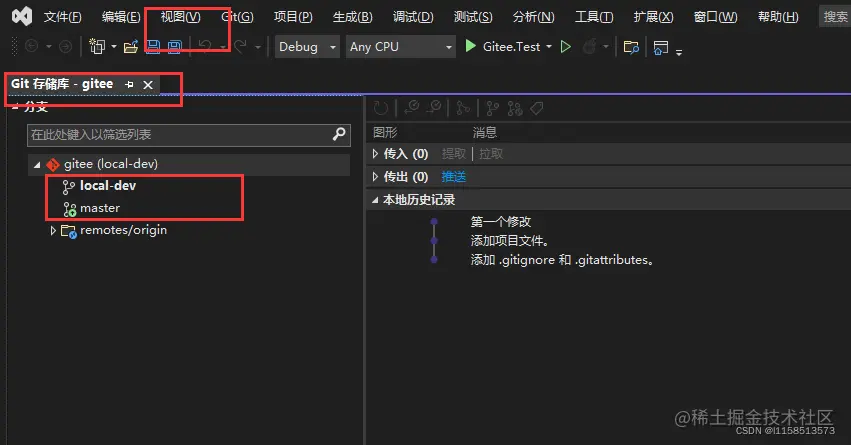This screenshot has width=851, height=445.
Task: Click the find in files folder icon
Action: pyautogui.click(x=631, y=47)
